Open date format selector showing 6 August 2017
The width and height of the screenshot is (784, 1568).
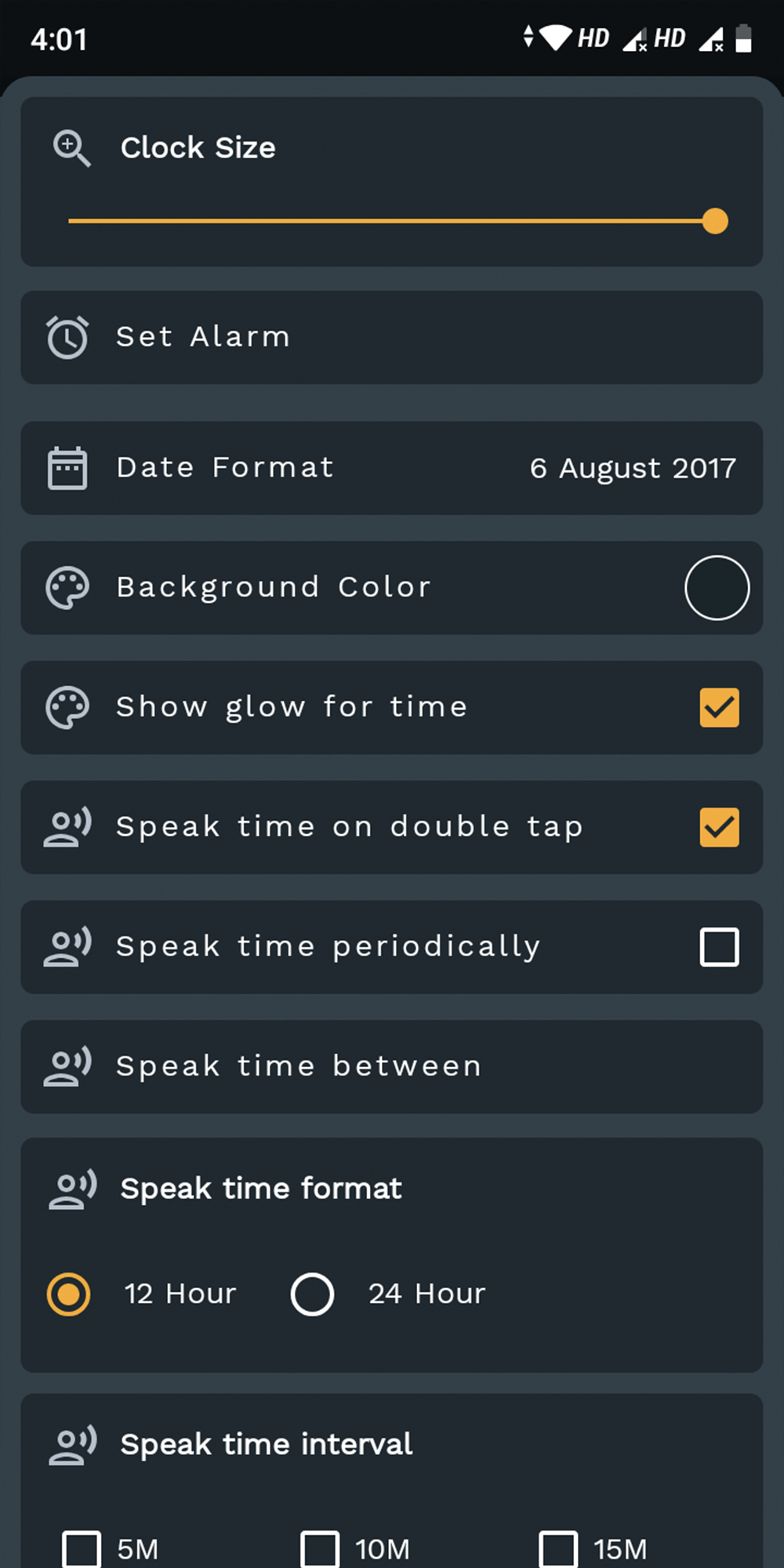[632, 468]
